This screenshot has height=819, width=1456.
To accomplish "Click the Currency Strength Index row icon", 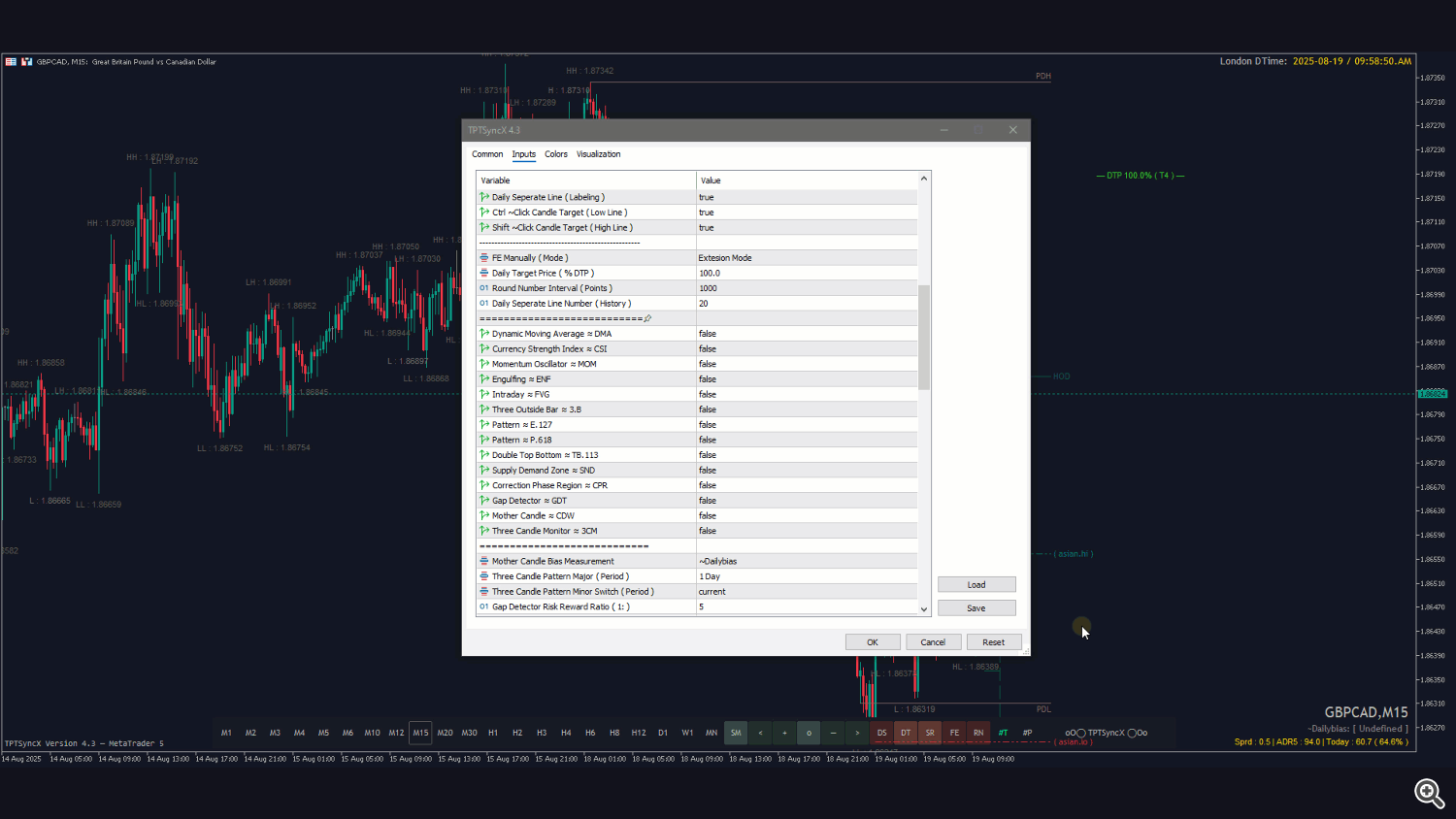I will 484,348.
